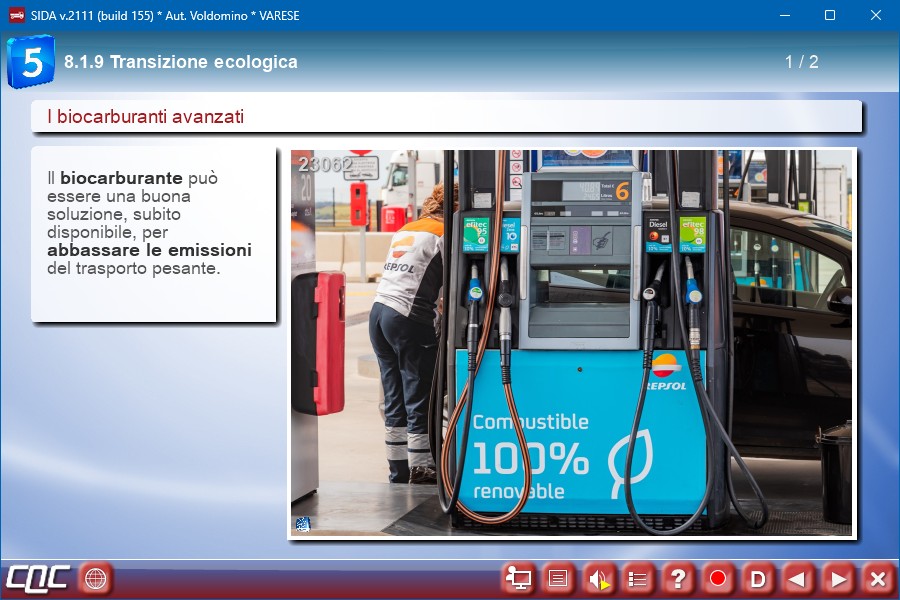The width and height of the screenshot is (900, 600).
Task: Click the gas pump photo
Action: (571, 343)
